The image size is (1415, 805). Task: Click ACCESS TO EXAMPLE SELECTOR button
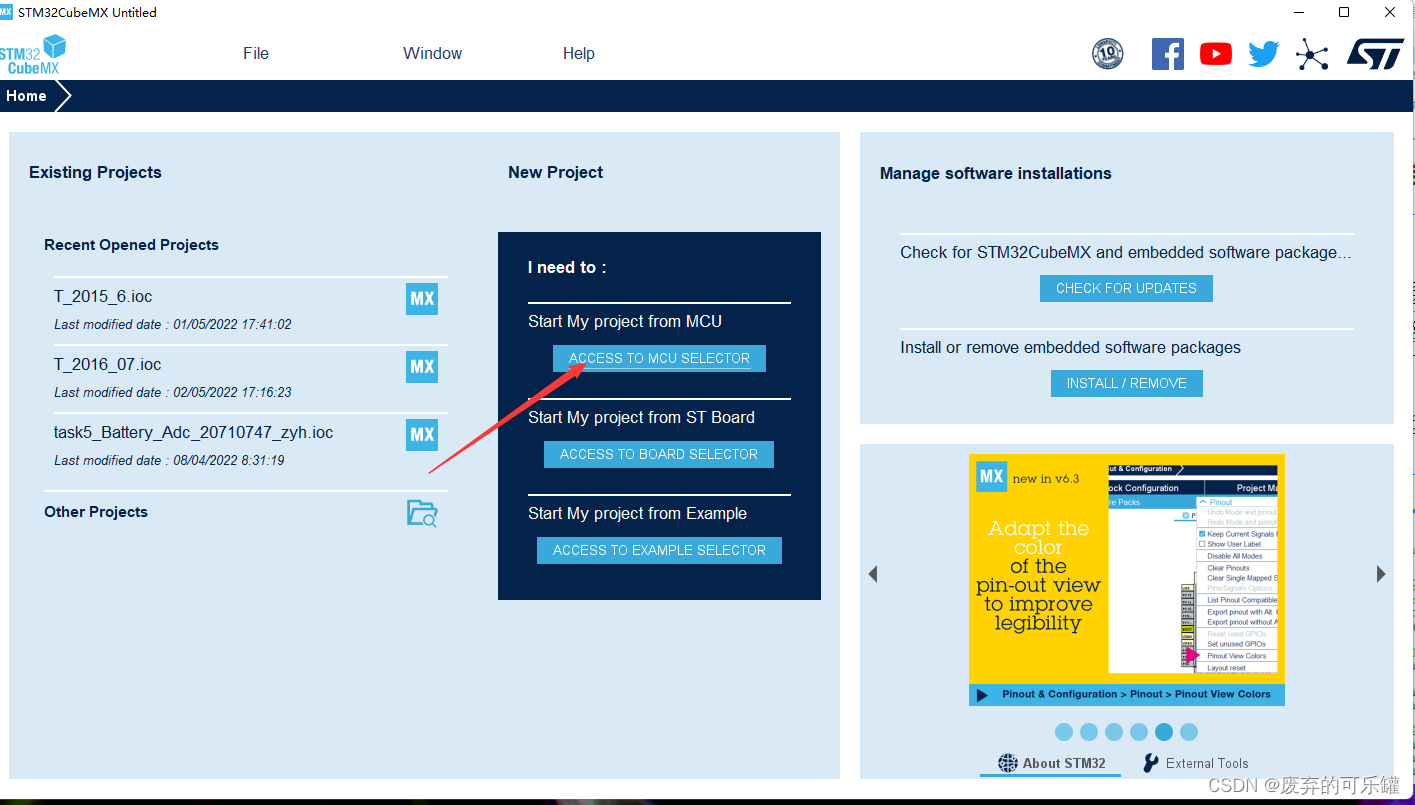point(659,550)
